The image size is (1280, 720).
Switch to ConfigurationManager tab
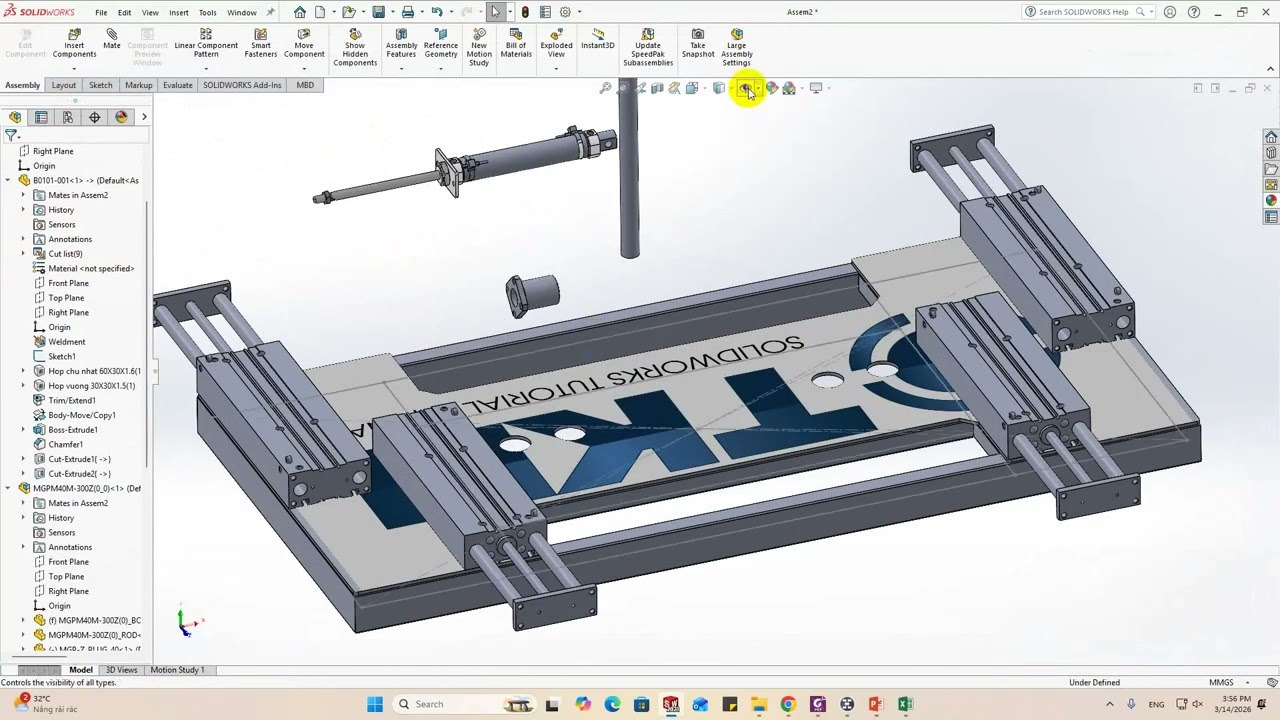68,117
